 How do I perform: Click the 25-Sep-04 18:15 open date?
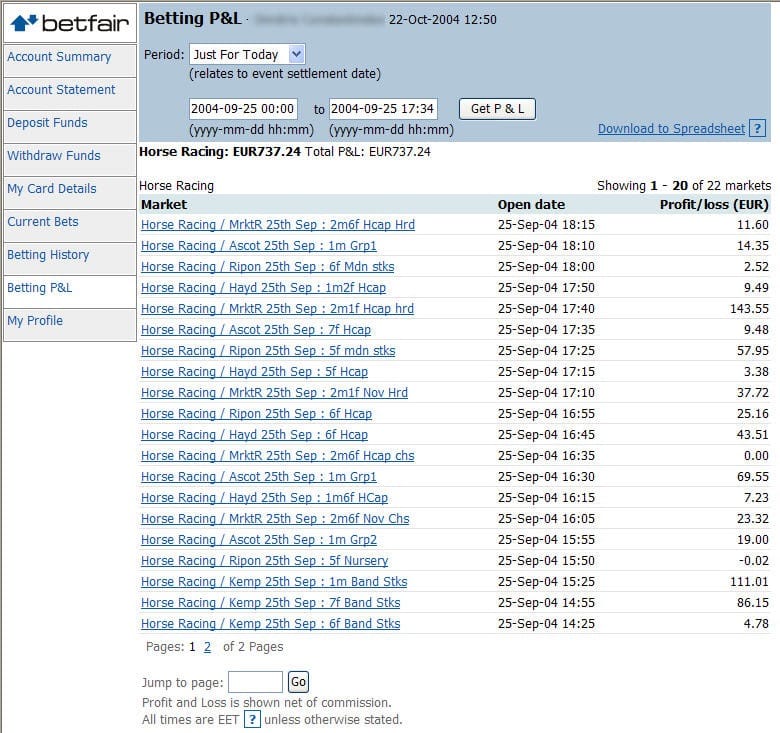546,225
